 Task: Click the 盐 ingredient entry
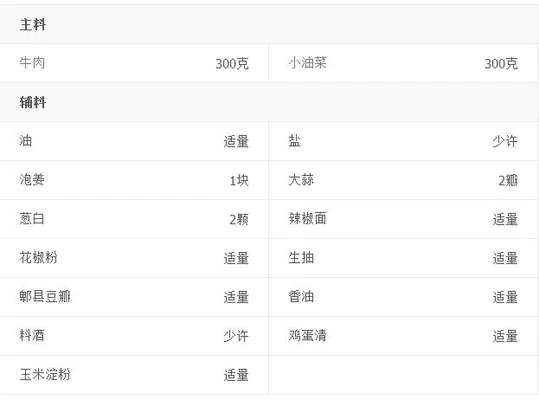pos(295,141)
